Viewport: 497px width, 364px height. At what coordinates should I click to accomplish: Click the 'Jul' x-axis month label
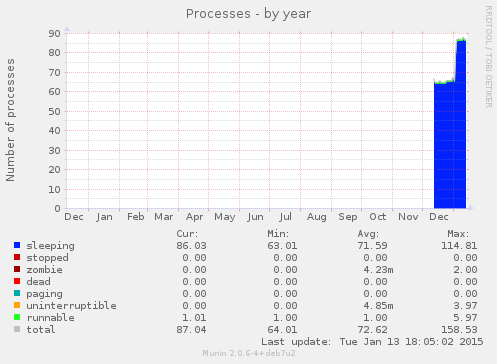(285, 217)
